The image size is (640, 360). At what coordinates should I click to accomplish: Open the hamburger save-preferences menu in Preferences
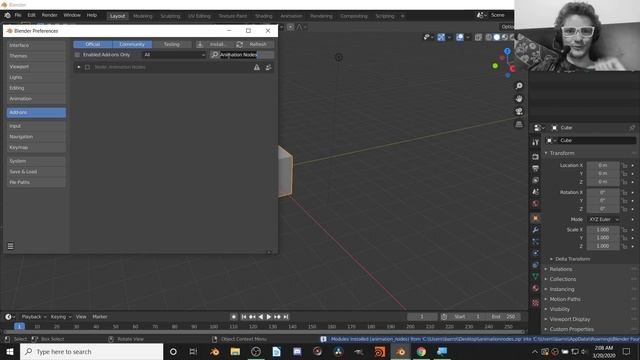coord(11,246)
